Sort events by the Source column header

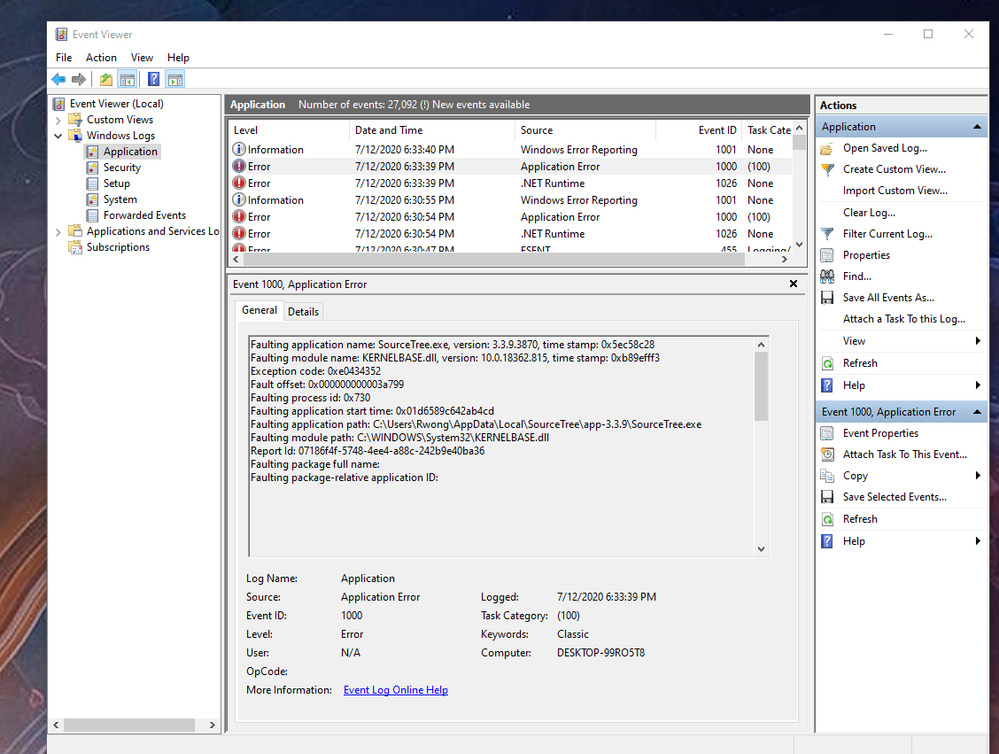coord(585,130)
